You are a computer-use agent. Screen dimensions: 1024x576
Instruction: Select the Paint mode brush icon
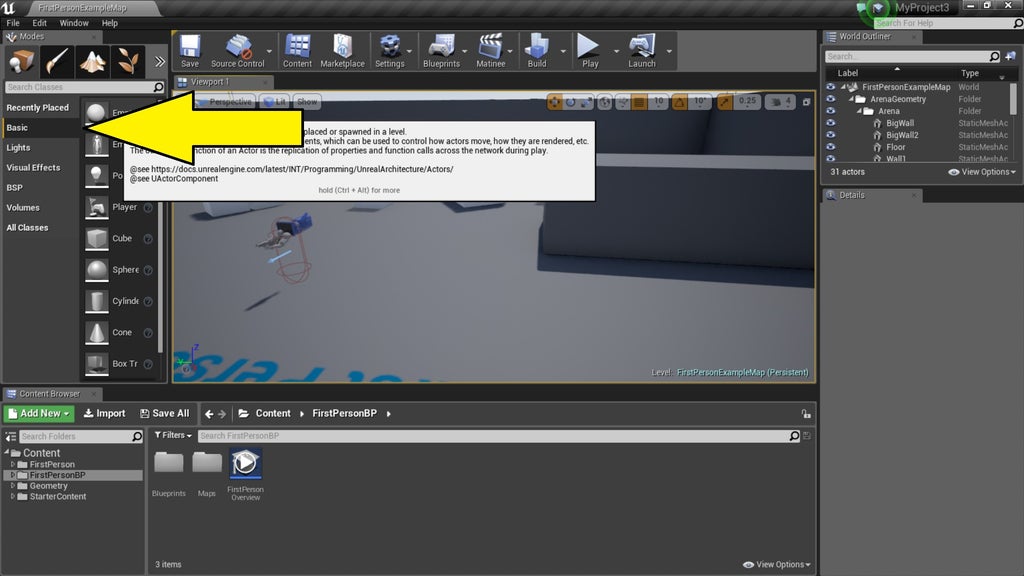pyautogui.click(x=58, y=61)
